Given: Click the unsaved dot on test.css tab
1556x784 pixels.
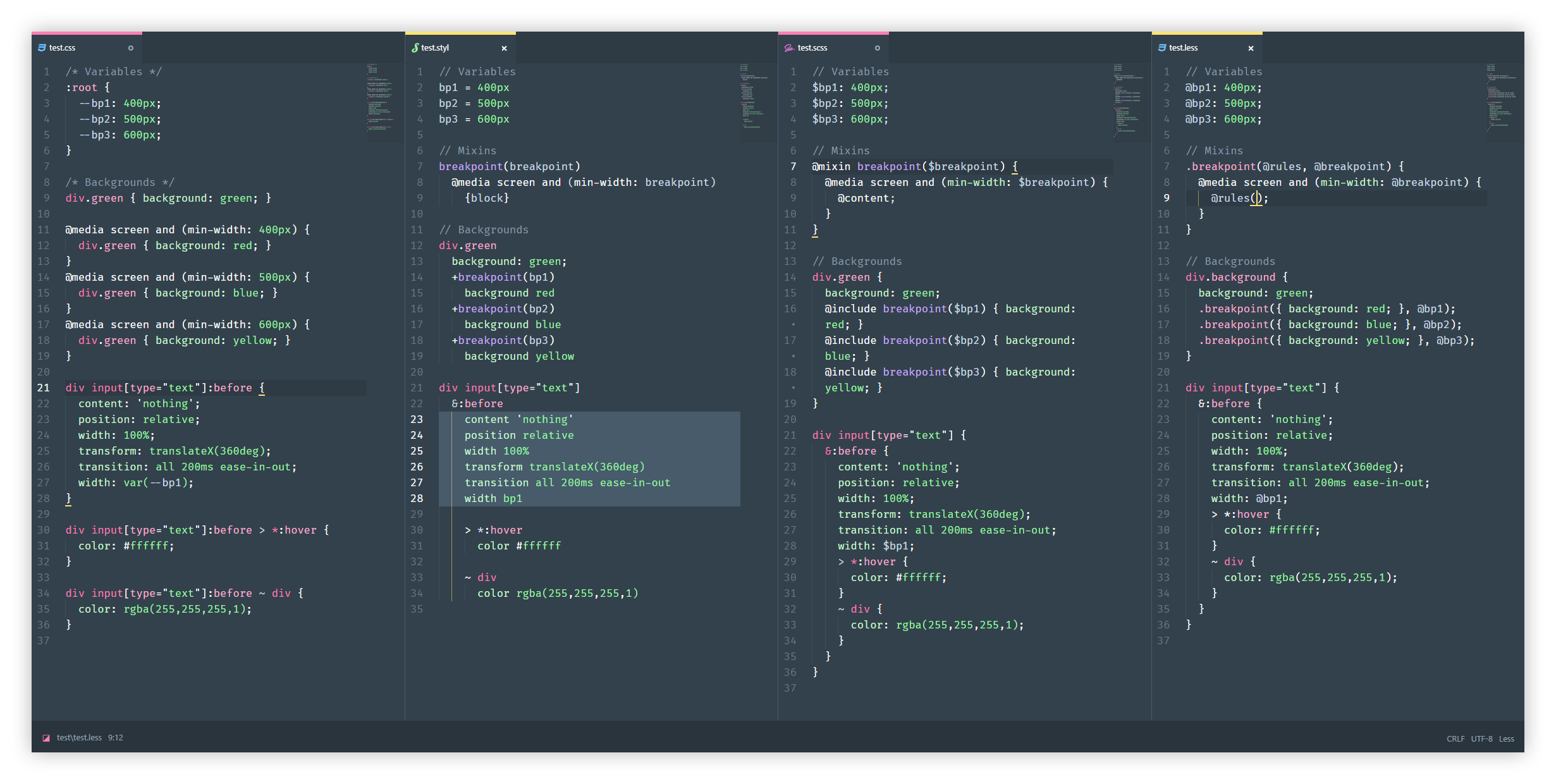Looking at the screenshot, I should click(131, 48).
